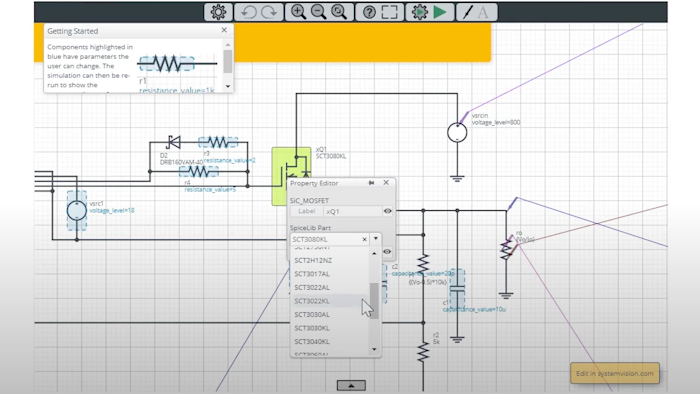
Task: Pin the Property Editor panel
Action: [371, 183]
